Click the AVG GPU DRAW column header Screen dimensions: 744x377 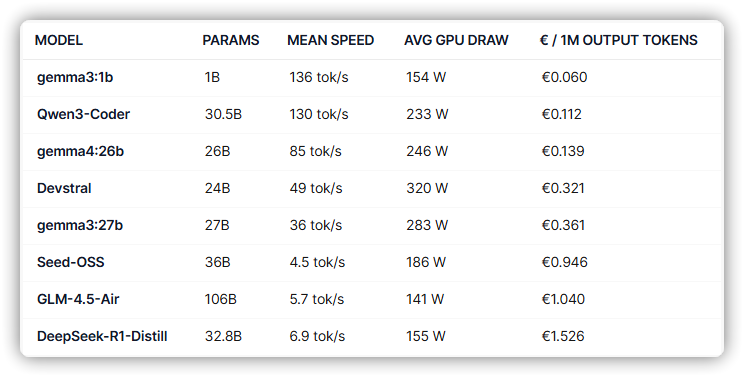(456, 40)
